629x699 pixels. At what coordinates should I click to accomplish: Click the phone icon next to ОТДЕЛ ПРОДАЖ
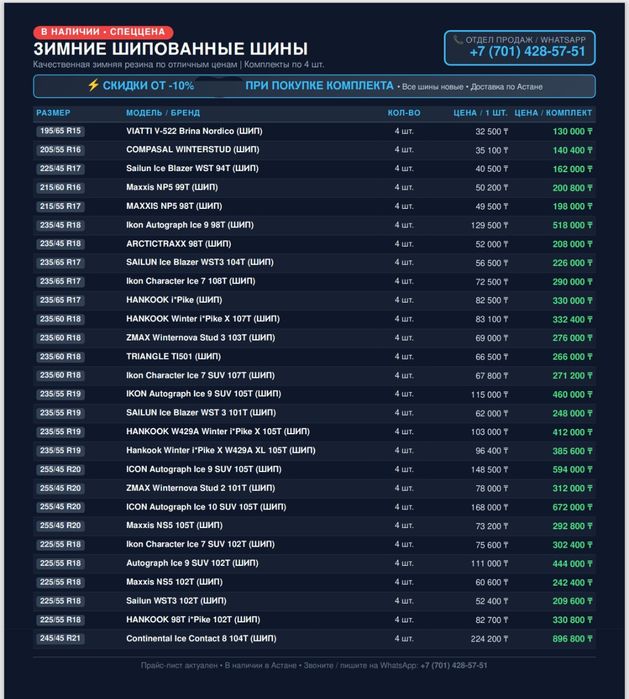458,40
